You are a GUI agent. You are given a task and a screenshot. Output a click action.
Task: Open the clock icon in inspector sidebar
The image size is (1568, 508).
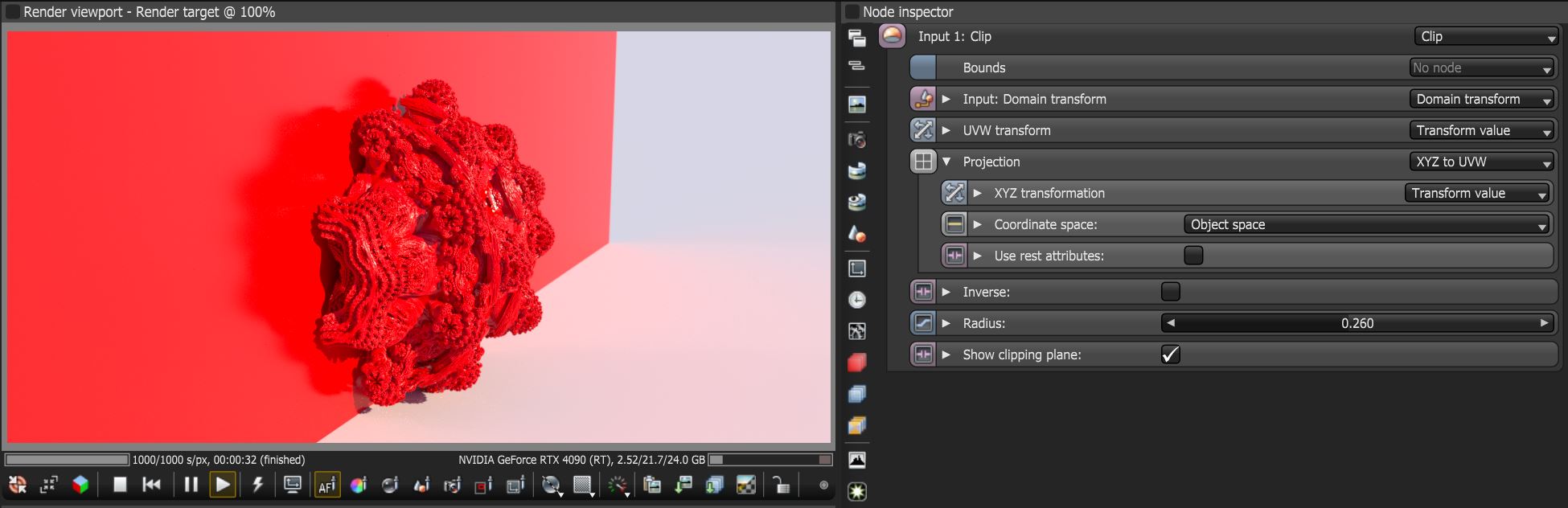(857, 300)
